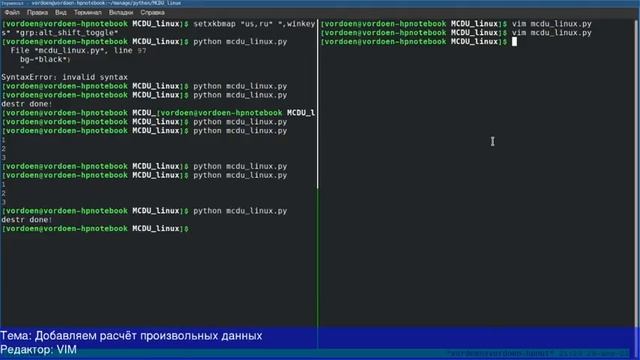Click the SyntaxError: invalid syntax message
Image resolution: width=640 pixels, height=360 pixels.
pyautogui.click(x=64, y=77)
